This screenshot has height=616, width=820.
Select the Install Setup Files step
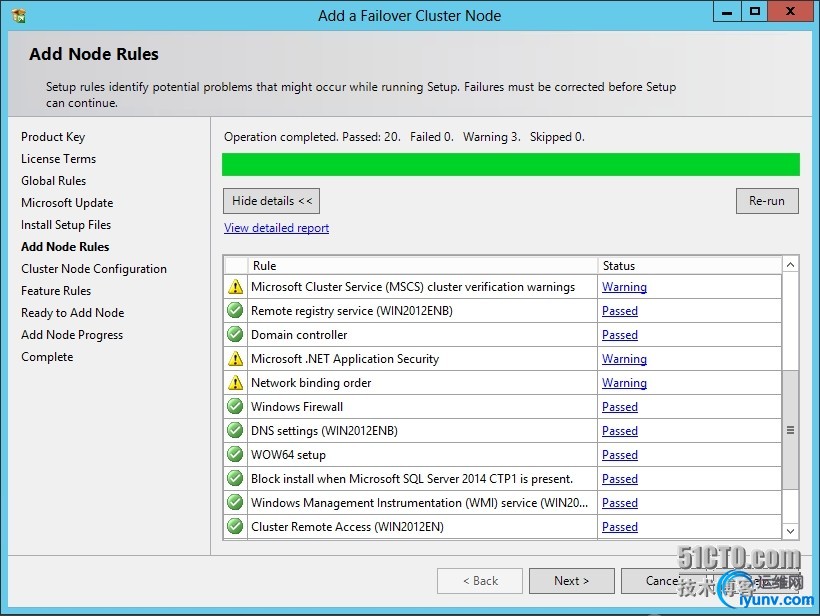tap(66, 225)
